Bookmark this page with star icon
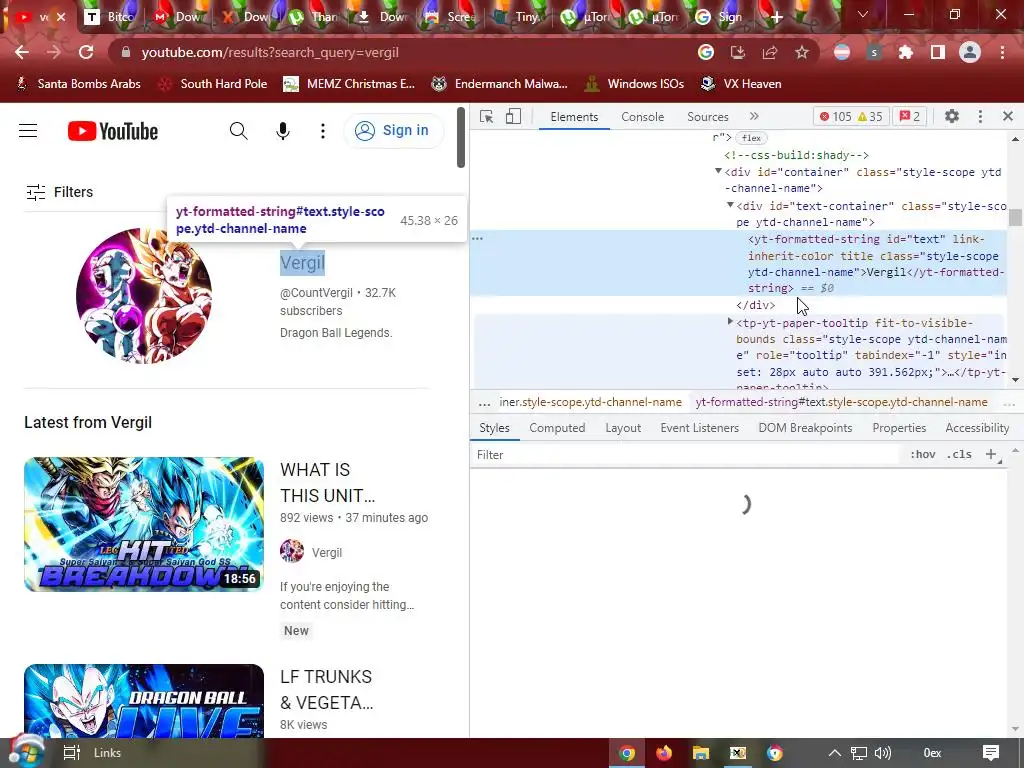This screenshot has width=1024, height=768. [x=801, y=52]
